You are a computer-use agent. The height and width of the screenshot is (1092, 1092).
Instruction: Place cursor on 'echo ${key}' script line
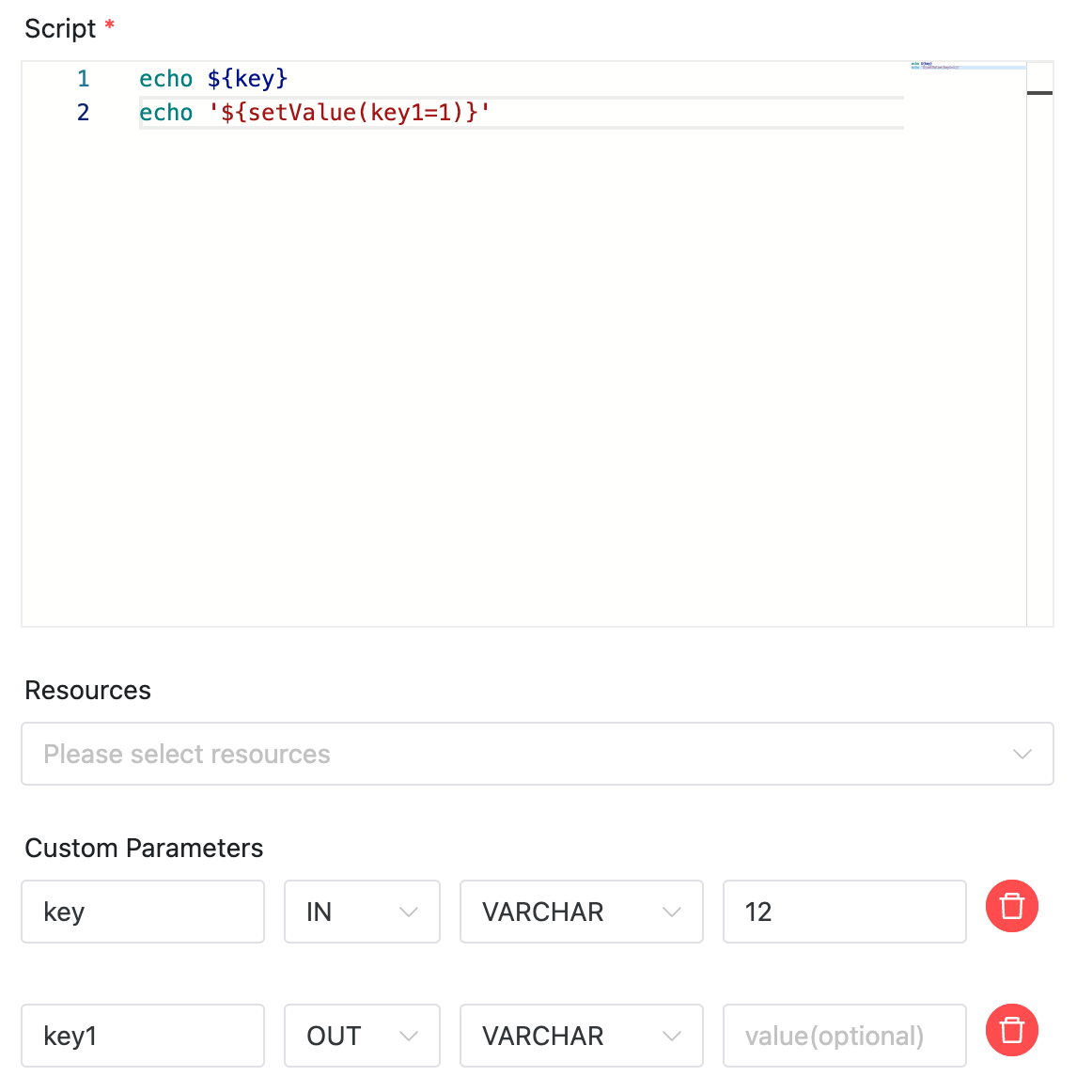tap(213, 79)
